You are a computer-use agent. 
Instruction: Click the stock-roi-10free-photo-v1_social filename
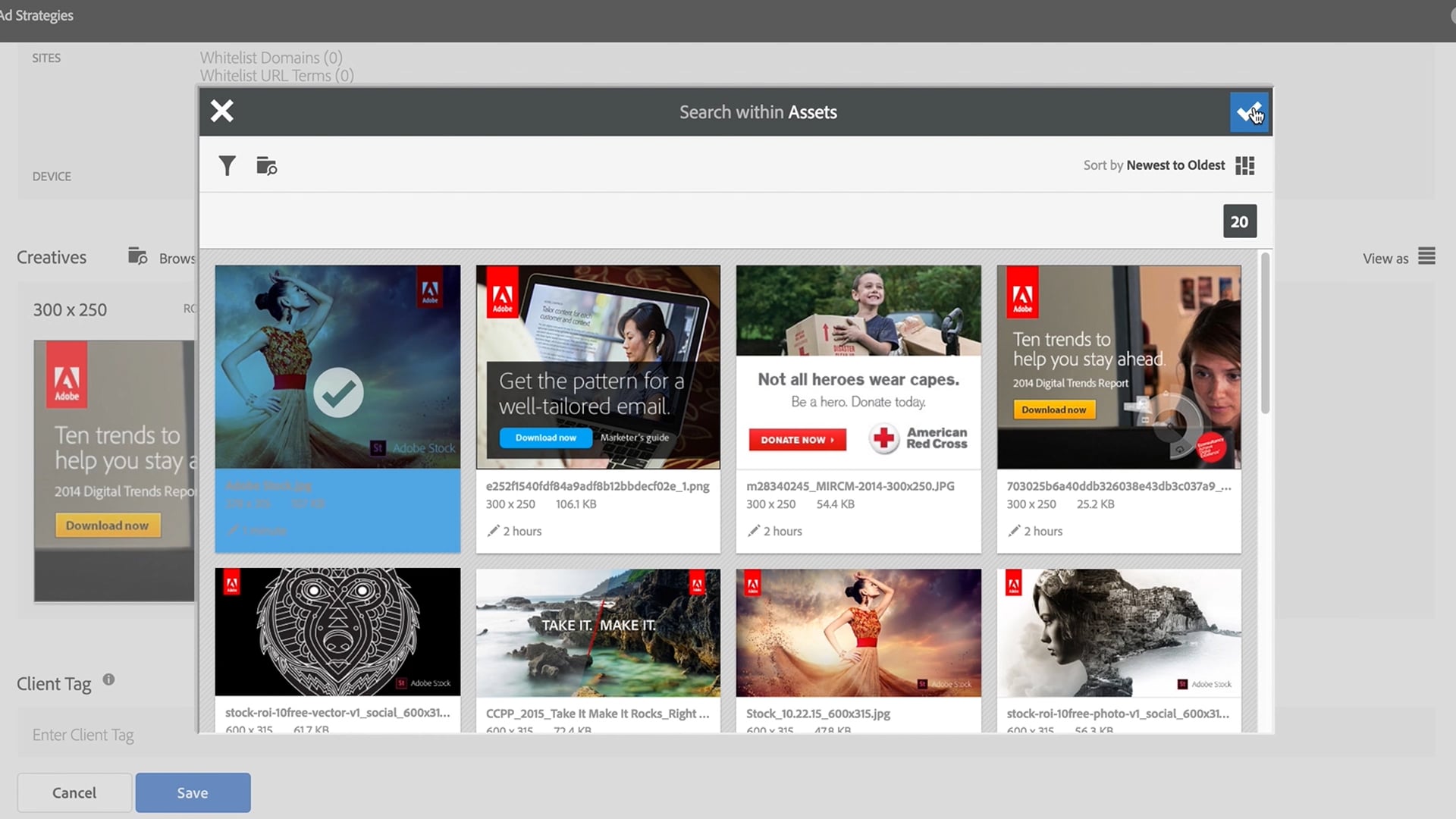[1119, 714]
